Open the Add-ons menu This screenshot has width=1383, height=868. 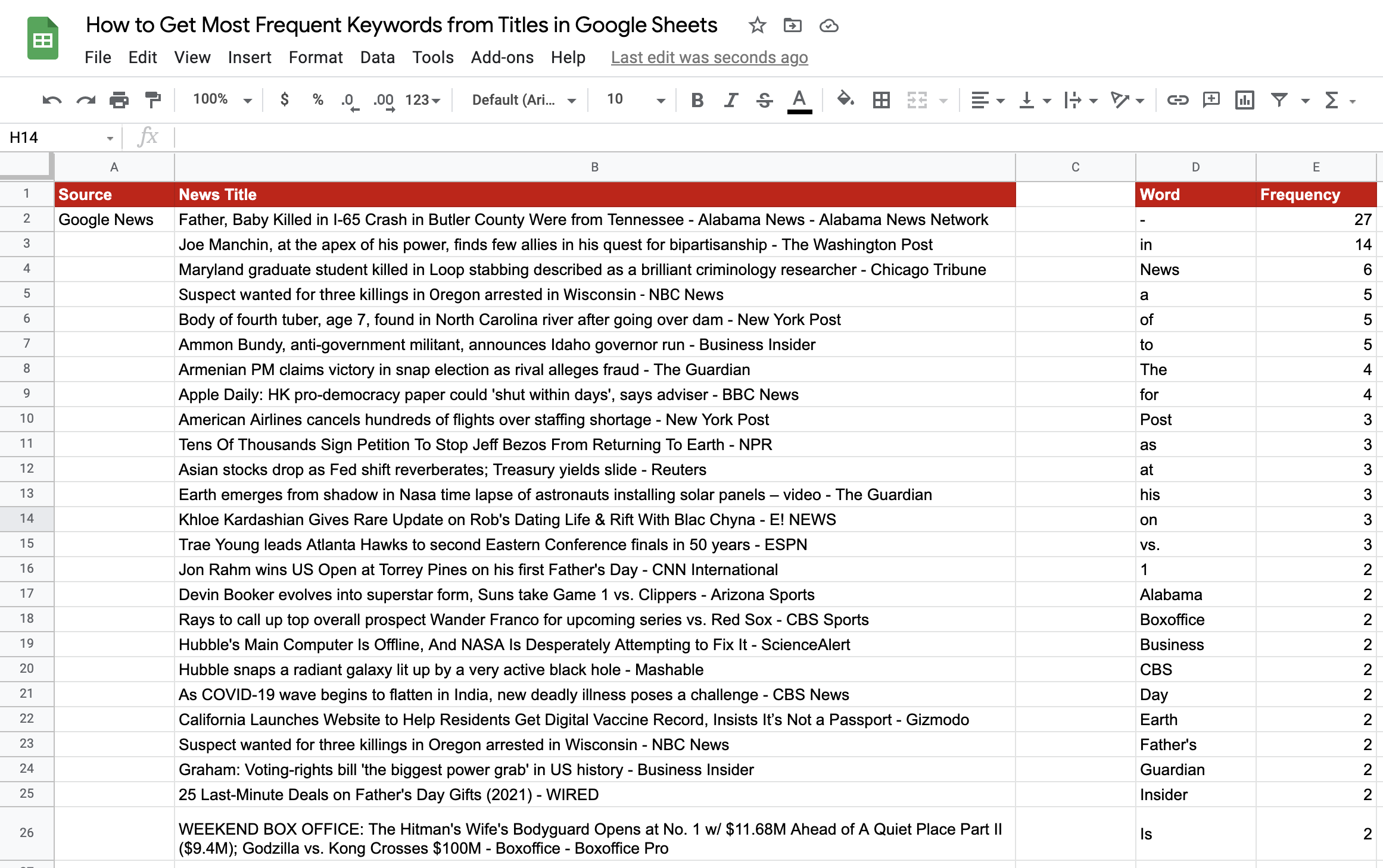click(x=502, y=58)
